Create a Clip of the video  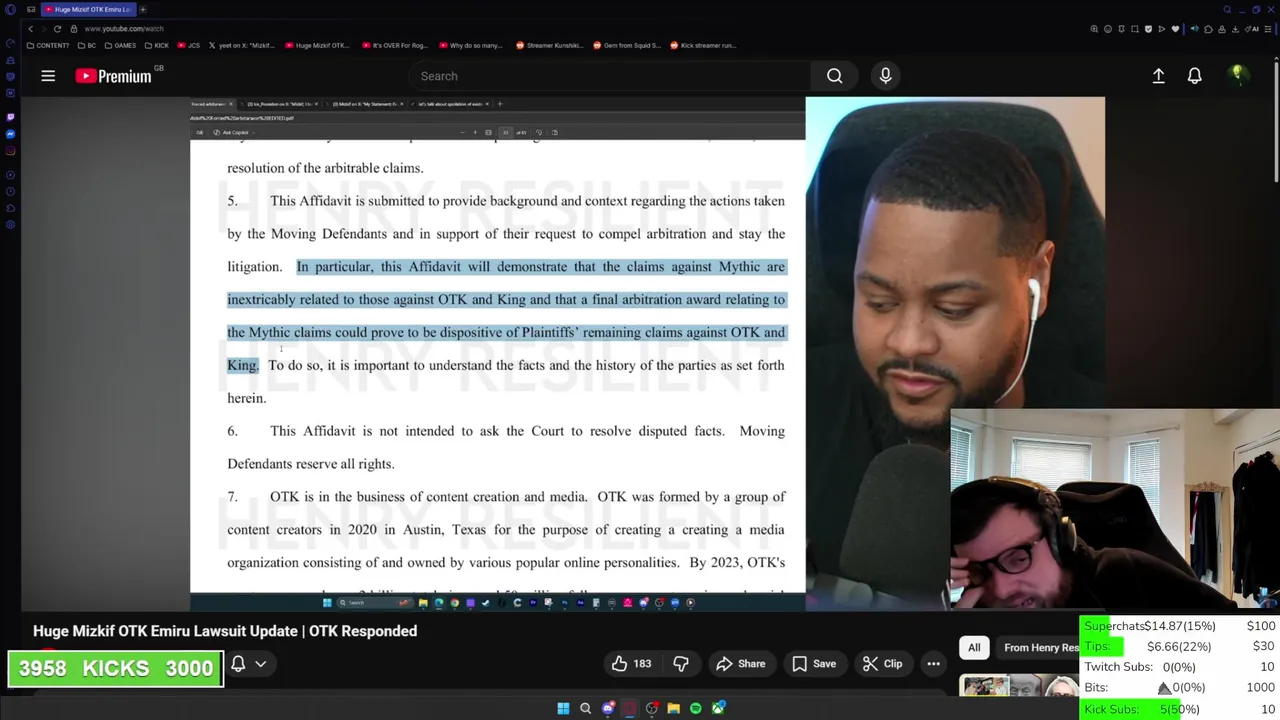click(883, 664)
